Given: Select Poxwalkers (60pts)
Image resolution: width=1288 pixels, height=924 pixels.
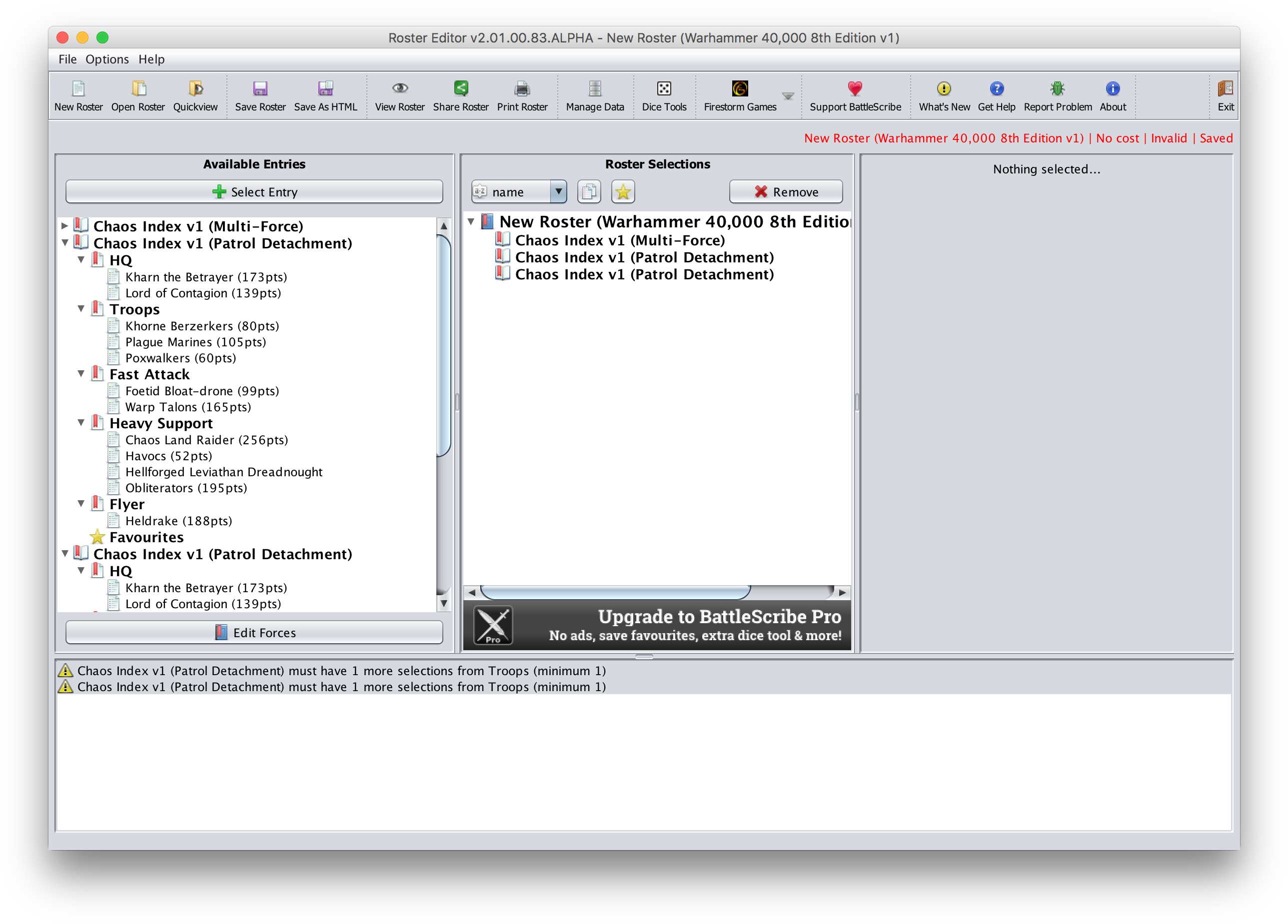Looking at the screenshot, I should (180, 358).
